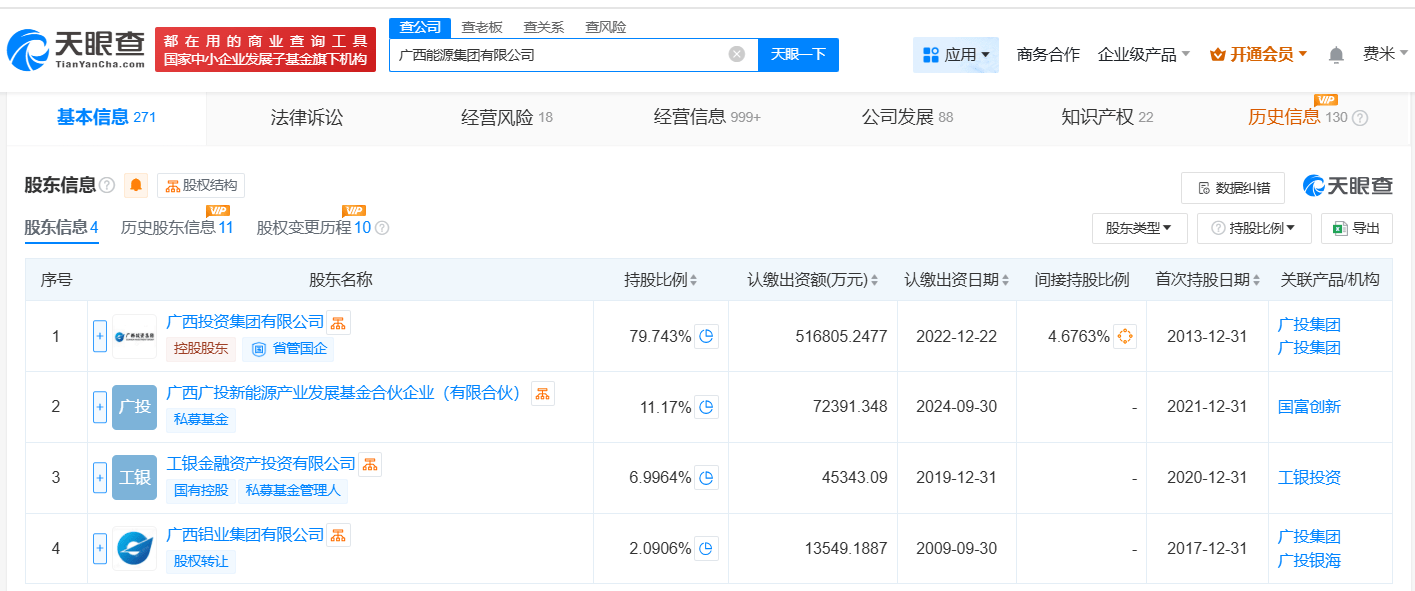Open the 持股比例 filter dropdown

coord(1254,228)
